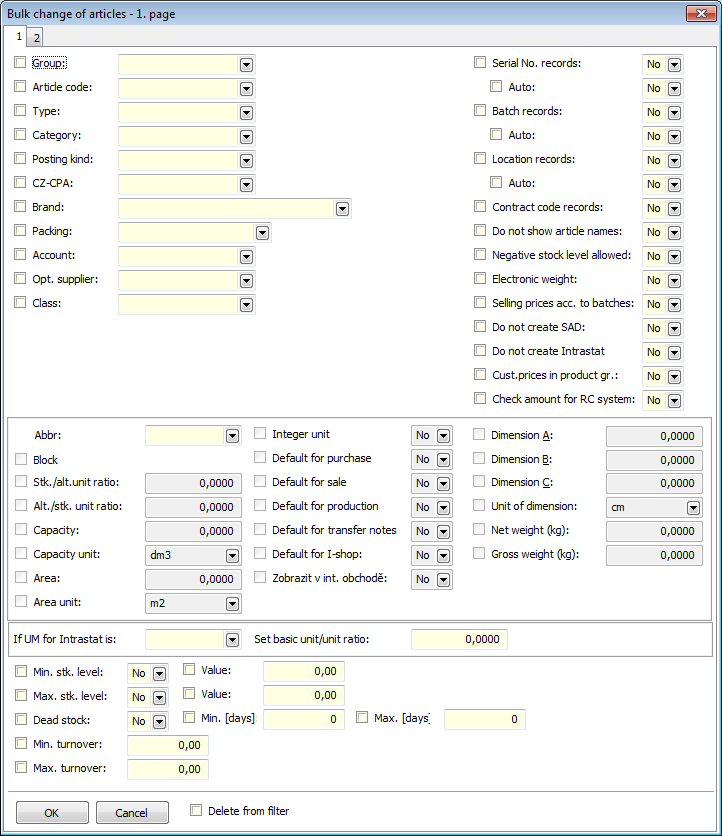Viewport: 722px width, 836px height.
Task: Open the Brand dropdown list
Action: coord(342,208)
